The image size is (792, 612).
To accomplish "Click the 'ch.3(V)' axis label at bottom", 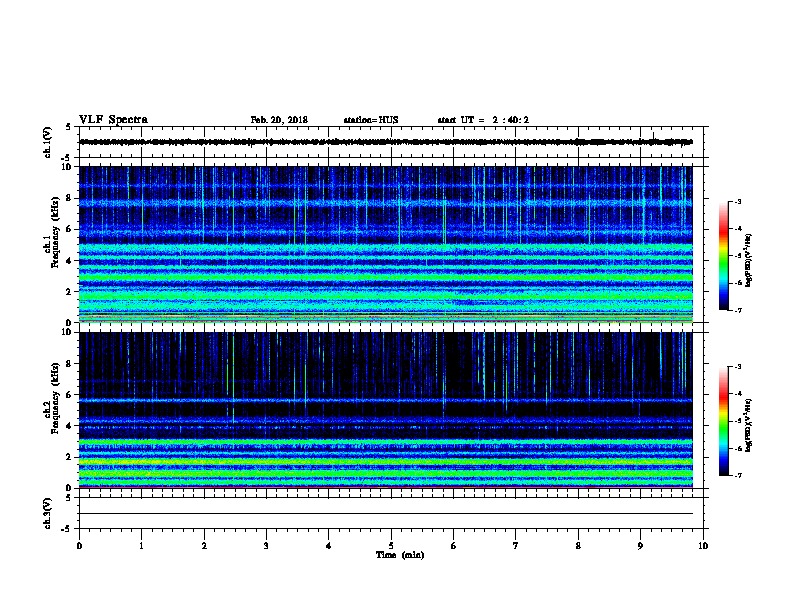I will tap(47, 513).
